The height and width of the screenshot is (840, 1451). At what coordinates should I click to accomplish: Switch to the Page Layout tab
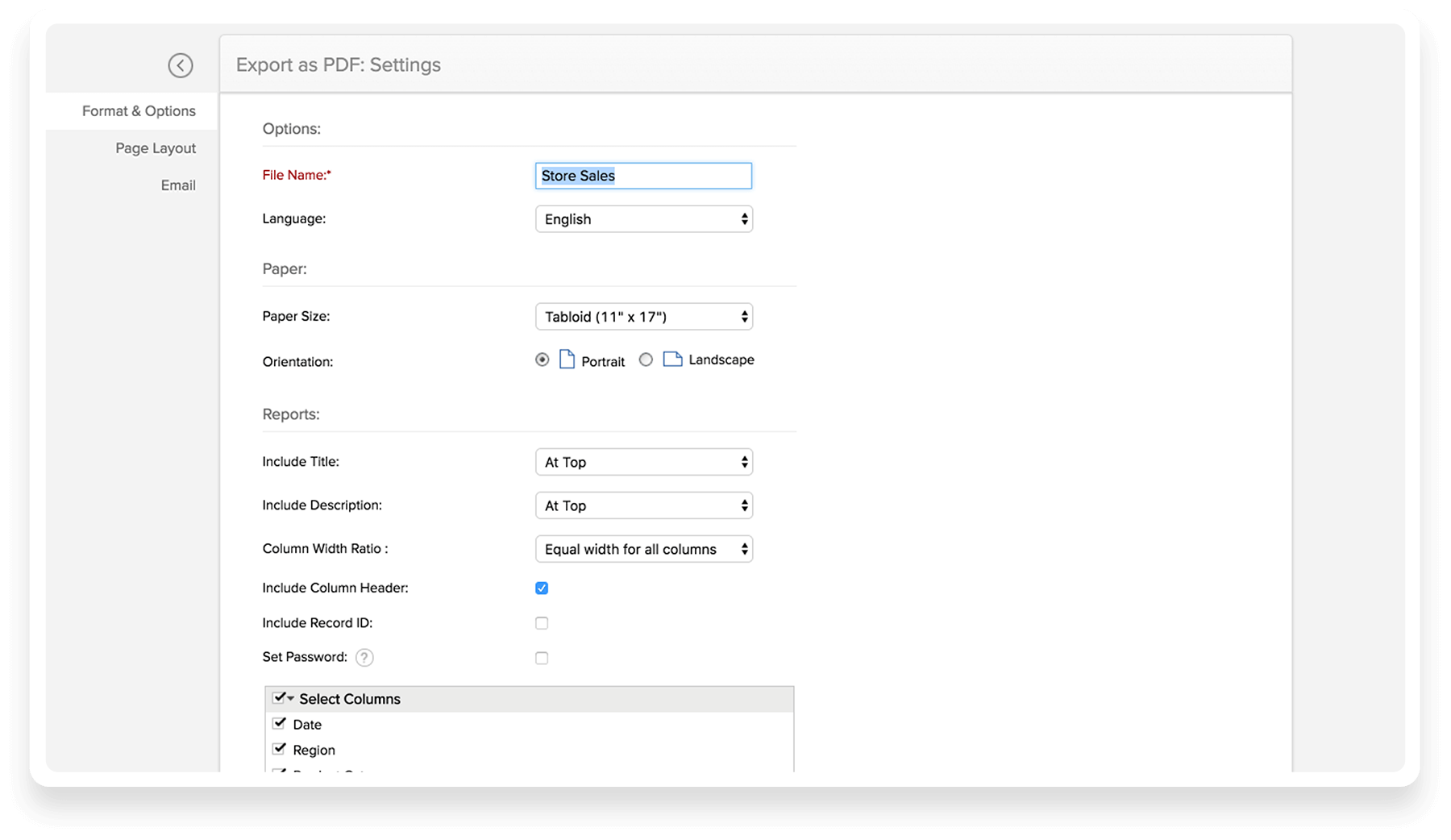pos(156,148)
